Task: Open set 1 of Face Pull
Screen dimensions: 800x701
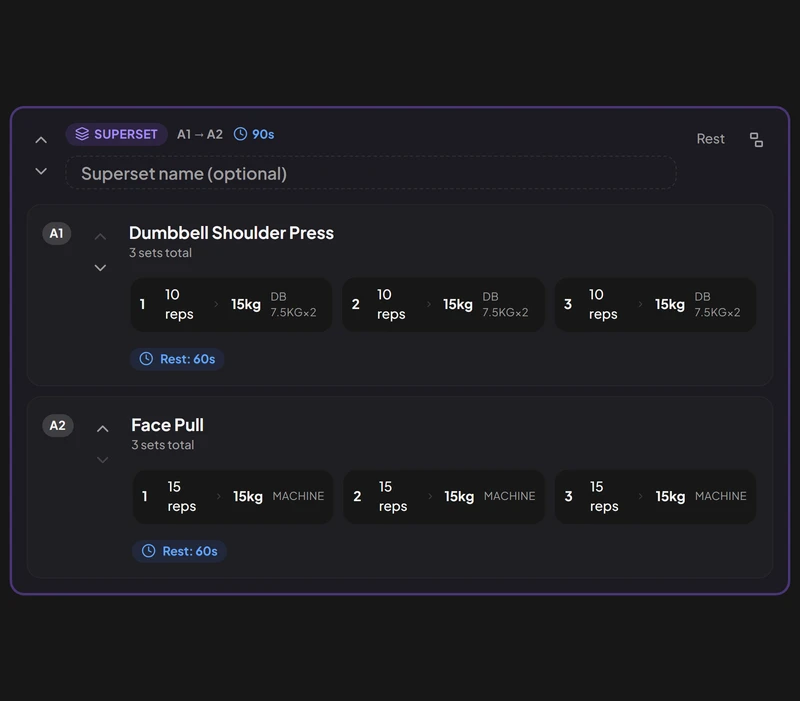Action: (233, 497)
